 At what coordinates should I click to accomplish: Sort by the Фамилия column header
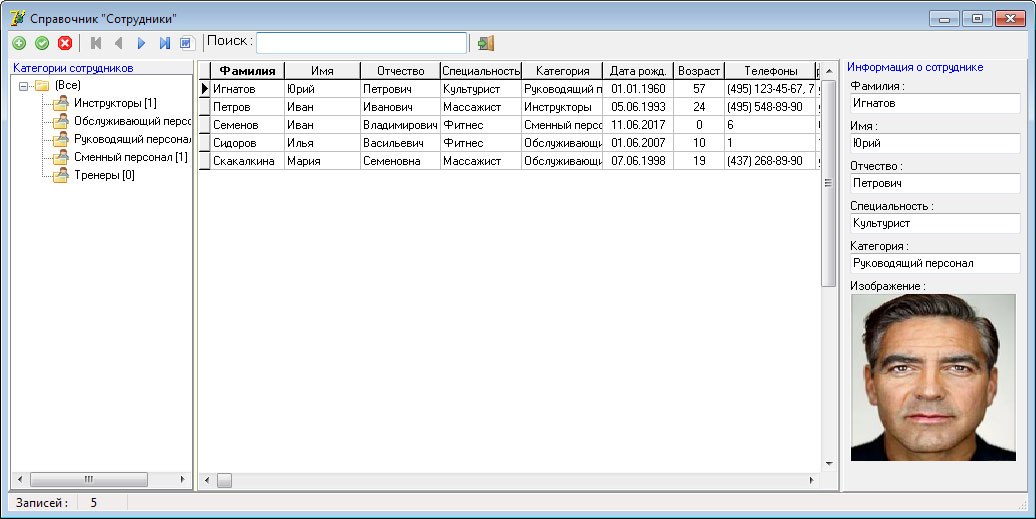[x=247, y=71]
